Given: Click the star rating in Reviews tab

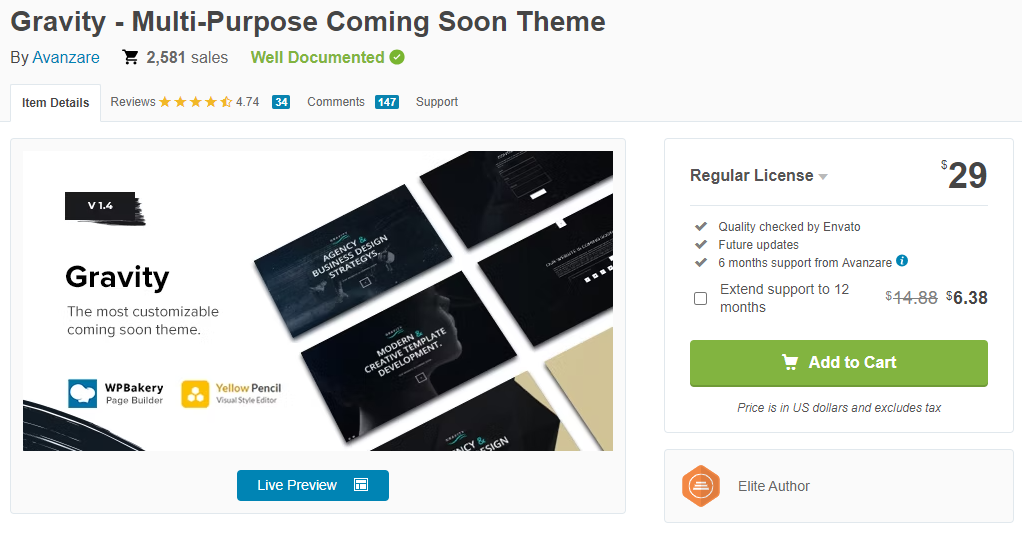Looking at the screenshot, I should coord(196,102).
